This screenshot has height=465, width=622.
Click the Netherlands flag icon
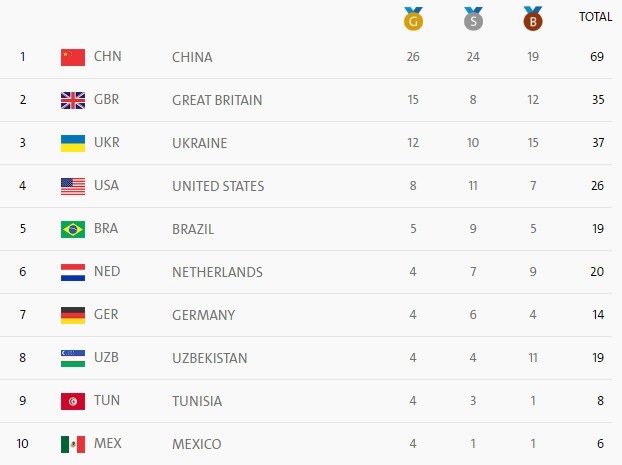73,271
